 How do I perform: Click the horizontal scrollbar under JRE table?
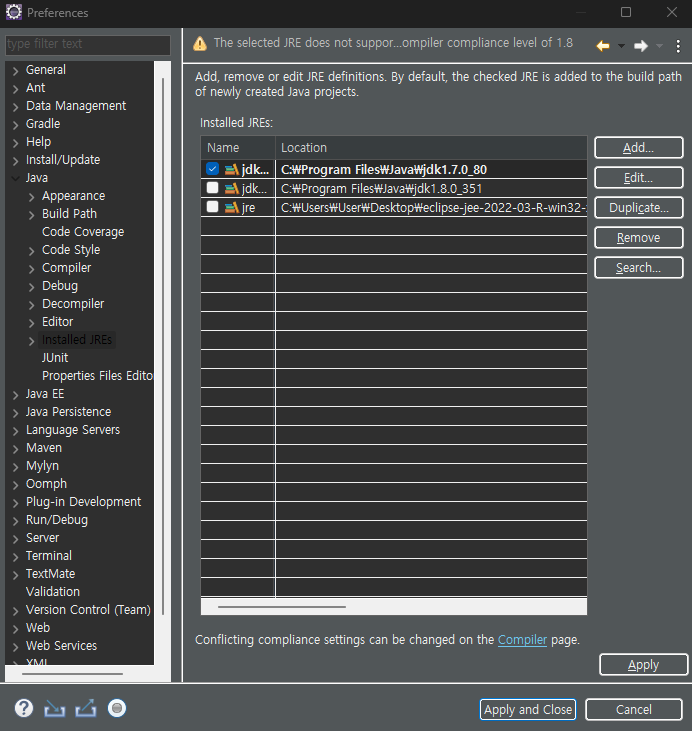(282, 607)
